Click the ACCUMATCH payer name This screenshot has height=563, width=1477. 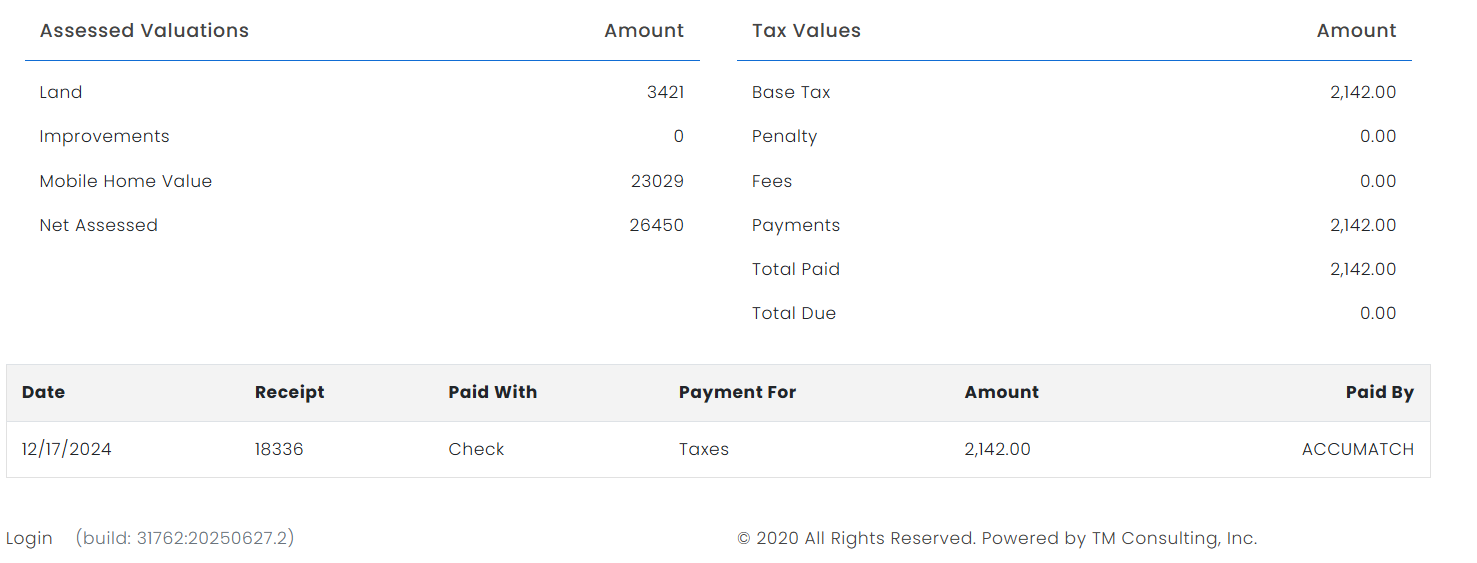coord(1357,449)
